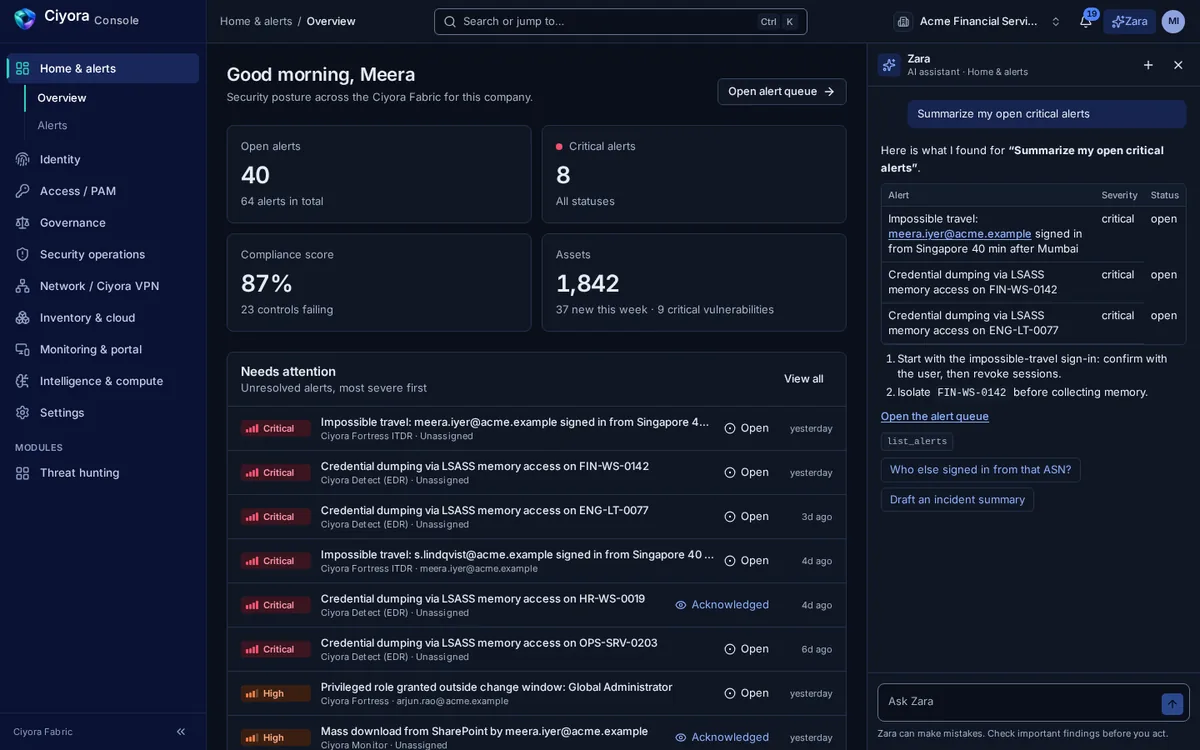This screenshot has height=750, width=1200.
Task: Click the Monitoring & portal icon
Action: [x=22, y=349]
